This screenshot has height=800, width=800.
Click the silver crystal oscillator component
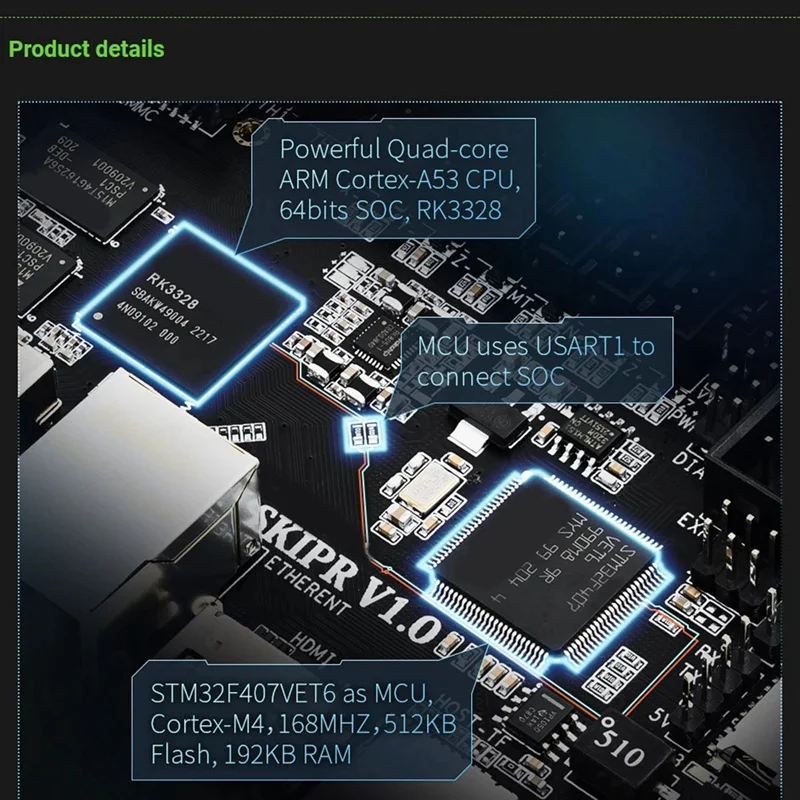click(x=427, y=489)
